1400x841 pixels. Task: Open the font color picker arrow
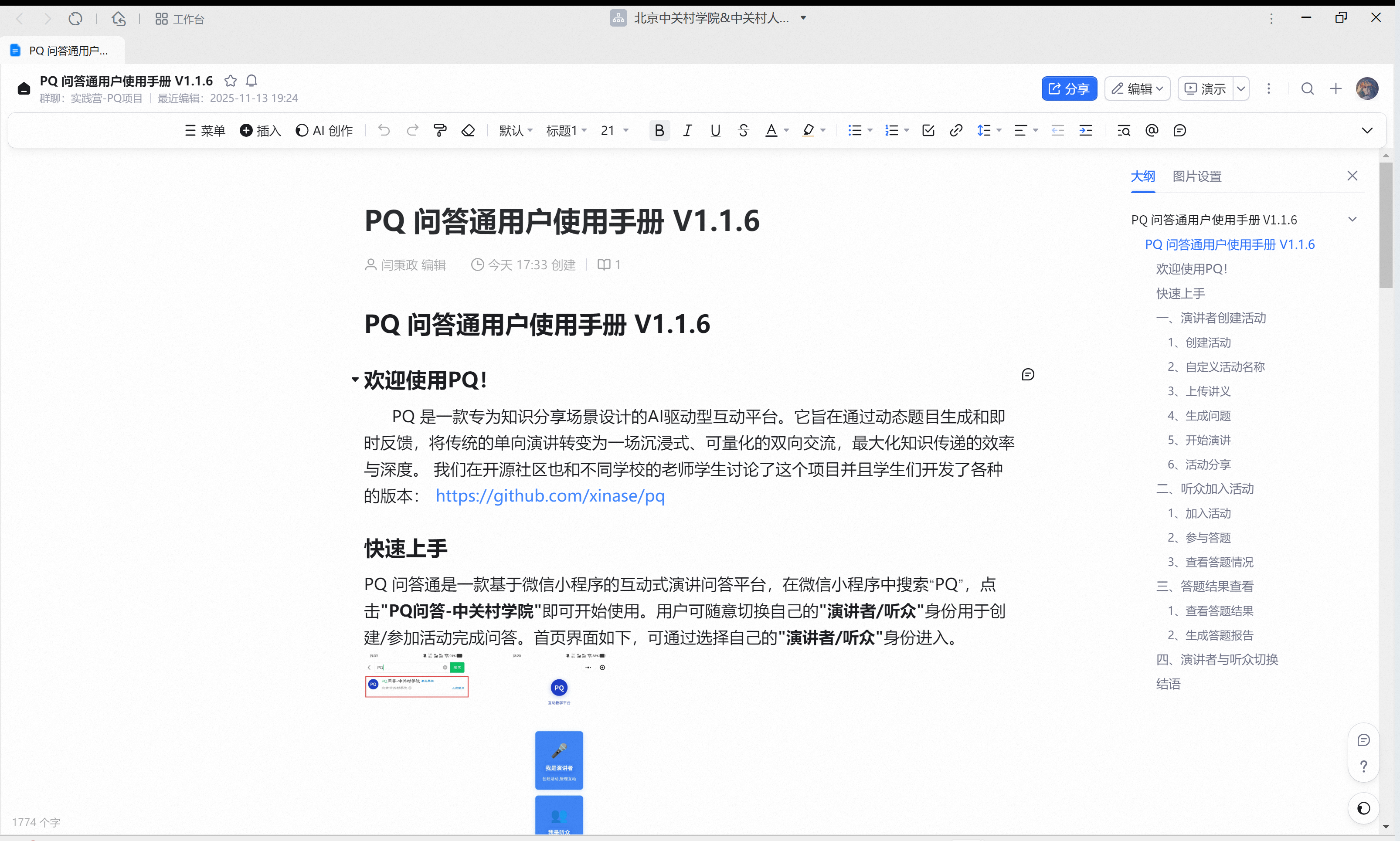tap(787, 131)
